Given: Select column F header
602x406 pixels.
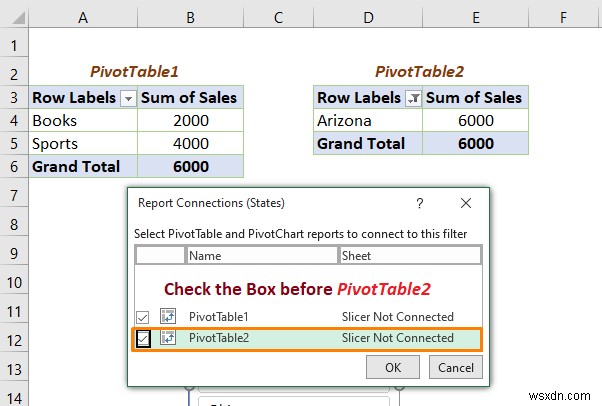Looking at the screenshot, I should (x=563, y=17).
